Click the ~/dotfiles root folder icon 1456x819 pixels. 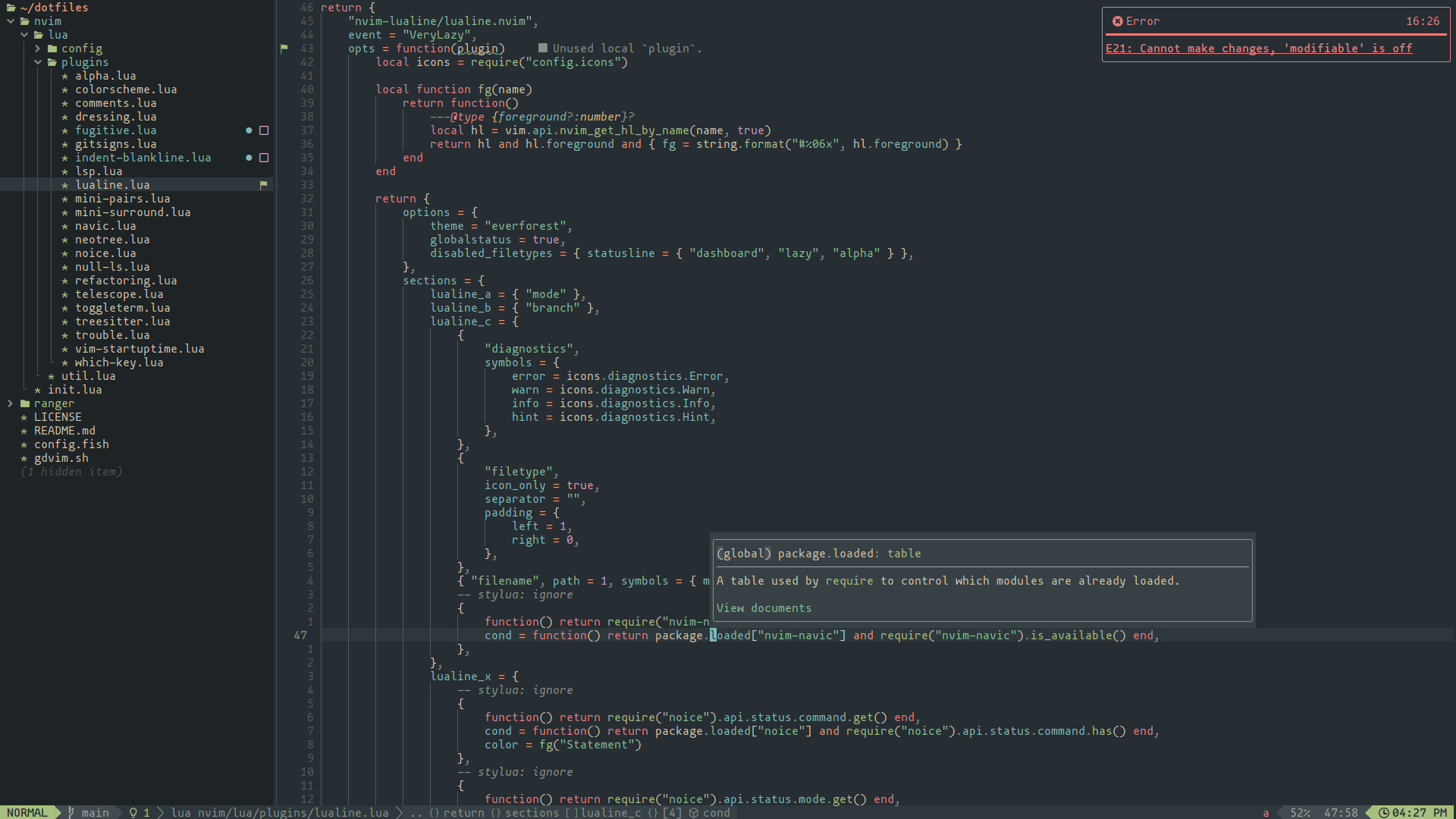click(x=11, y=8)
